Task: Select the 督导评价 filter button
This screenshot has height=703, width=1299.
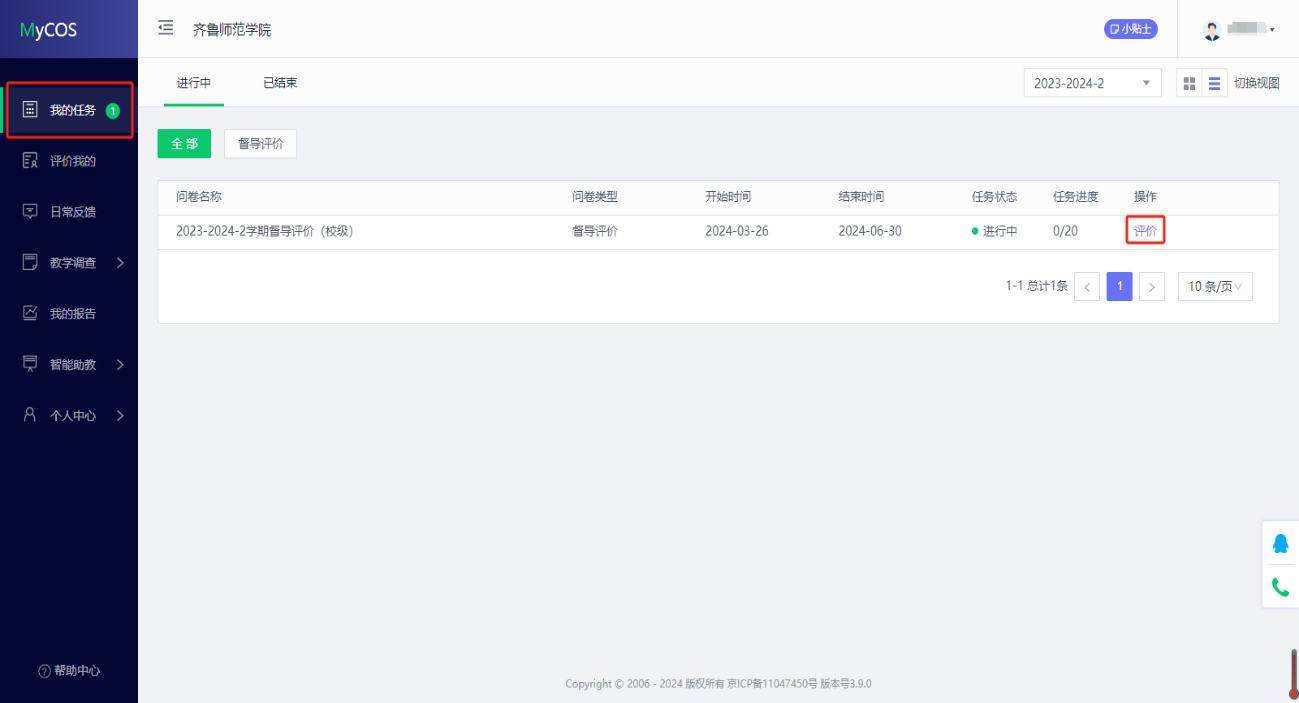Action: (x=260, y=144)
